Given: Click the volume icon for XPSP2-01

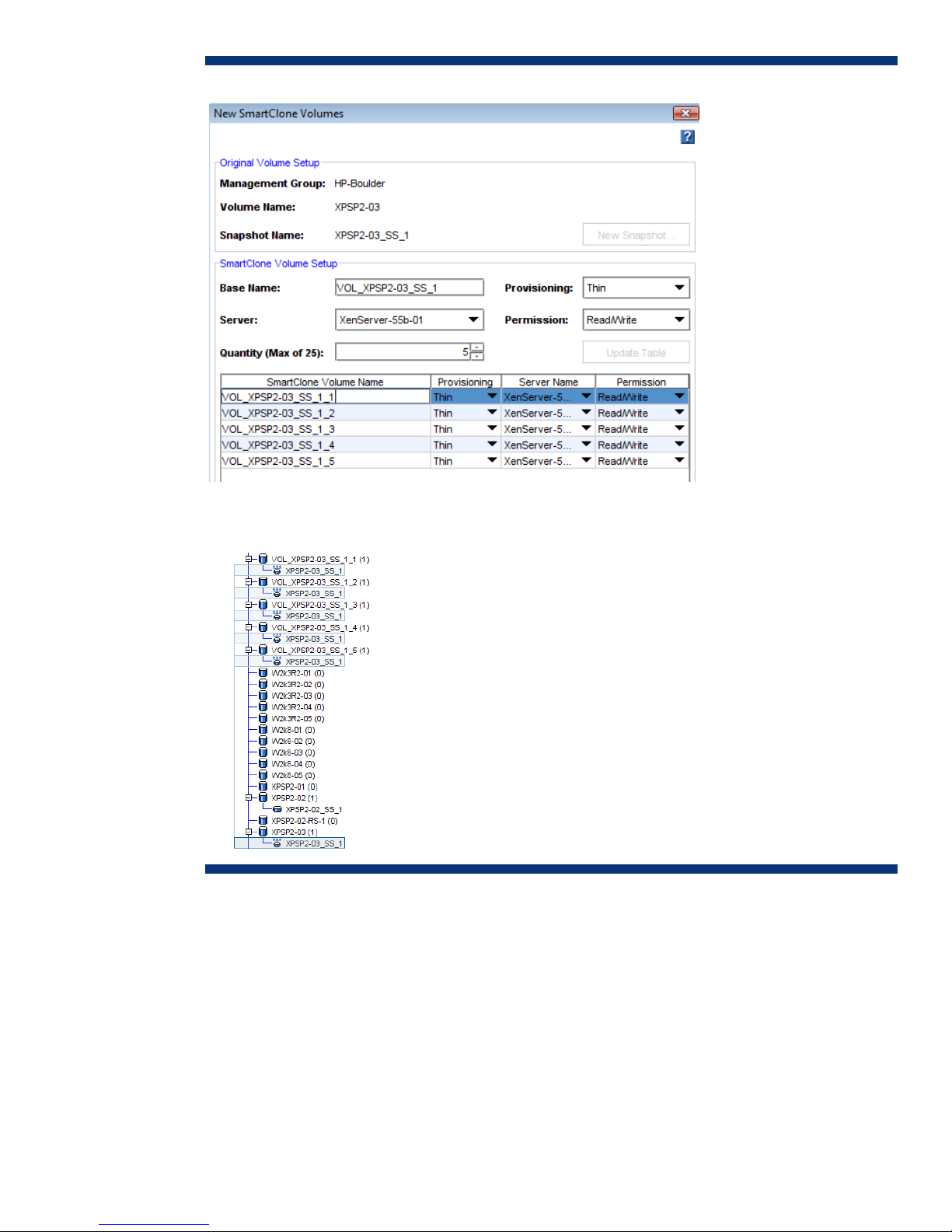Looking at the screenshot, I should click(263, 787).
